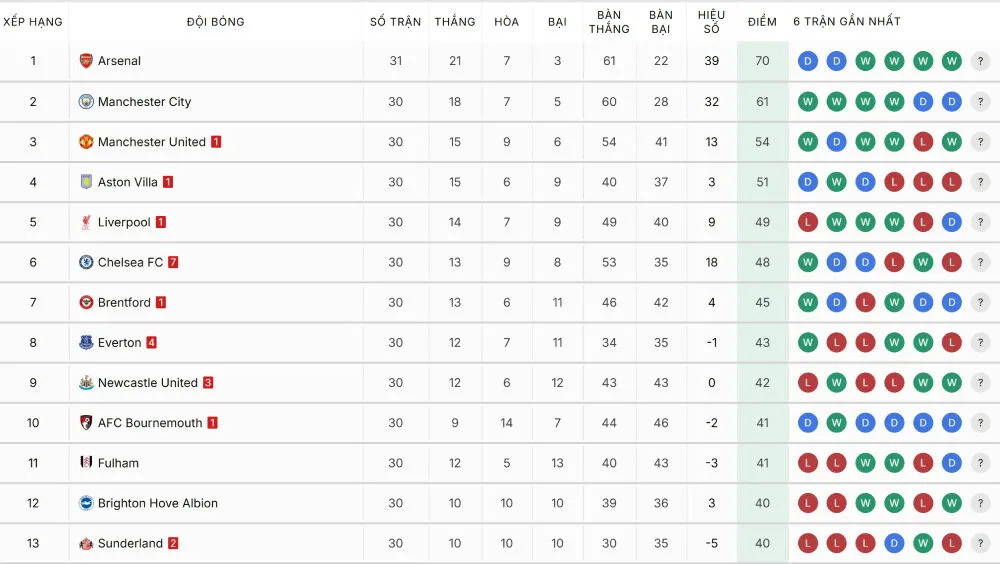Image resolution: width=1000 pixels, height=564 pixels.
Task: Click the Brighton Hove Albion crest
Action: click(x=86, y=503)
